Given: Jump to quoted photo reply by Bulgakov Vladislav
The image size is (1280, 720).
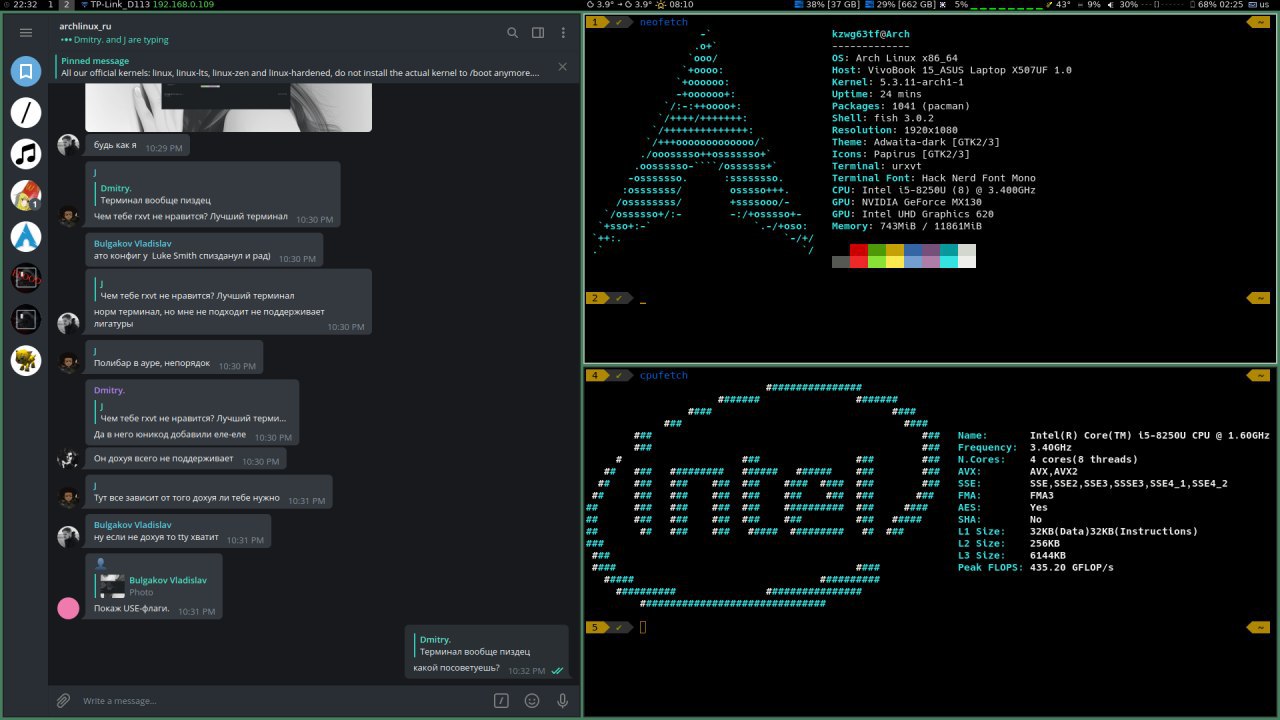Looking at the screenshot, I should tap(153, 585).
